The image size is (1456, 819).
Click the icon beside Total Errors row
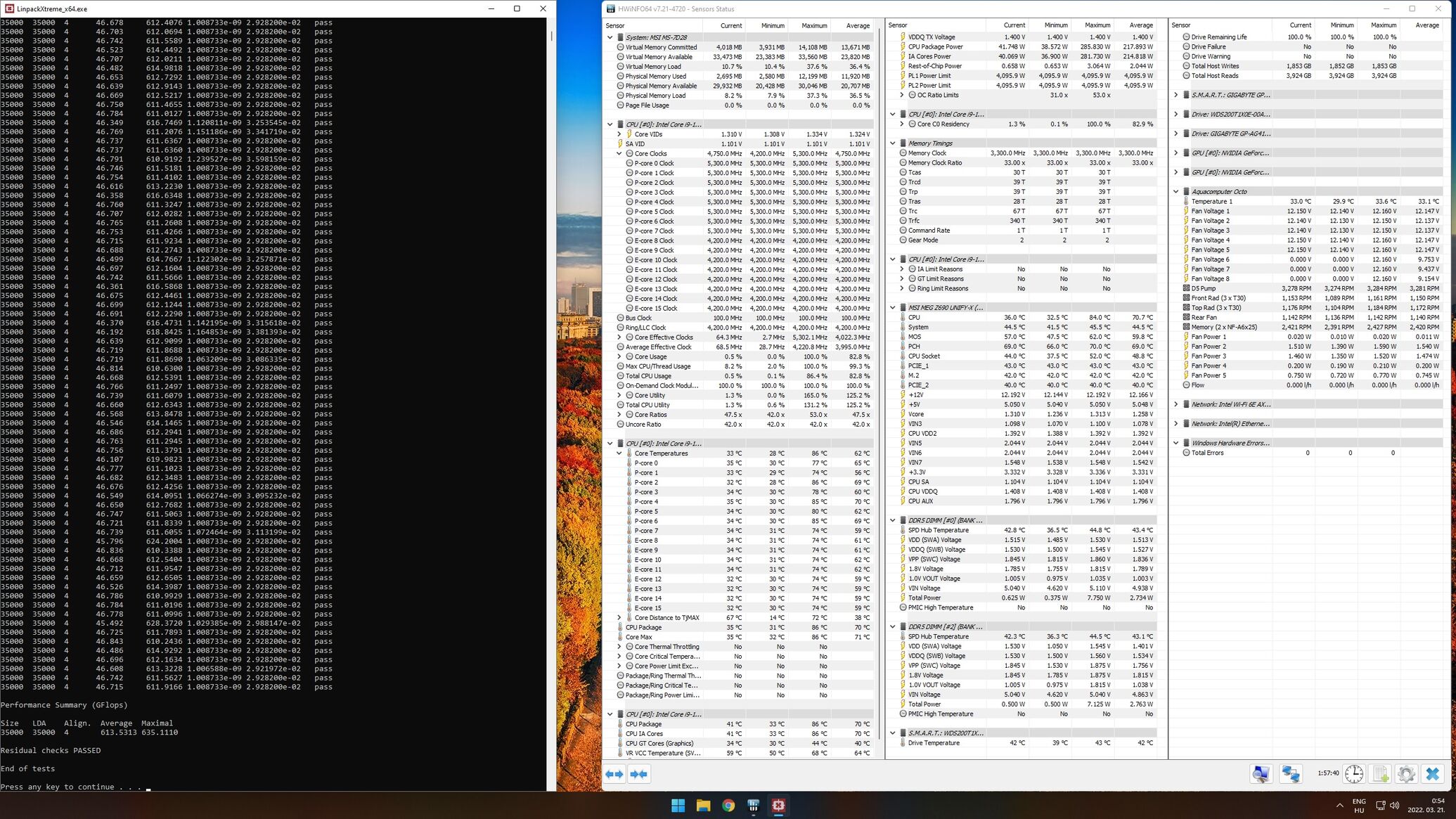(x=1186, y=453)
